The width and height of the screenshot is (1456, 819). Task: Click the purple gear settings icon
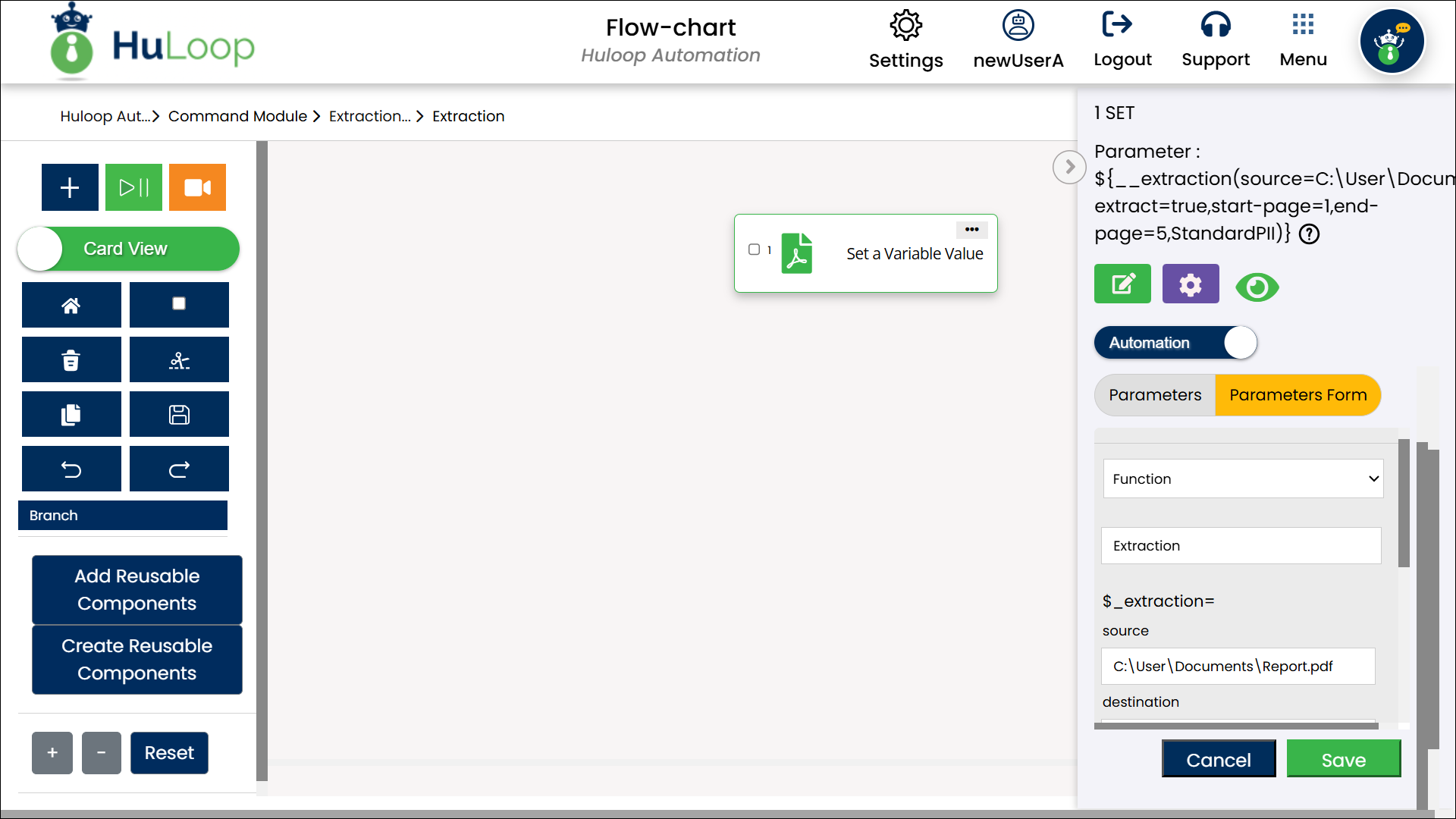point(1190,284)
